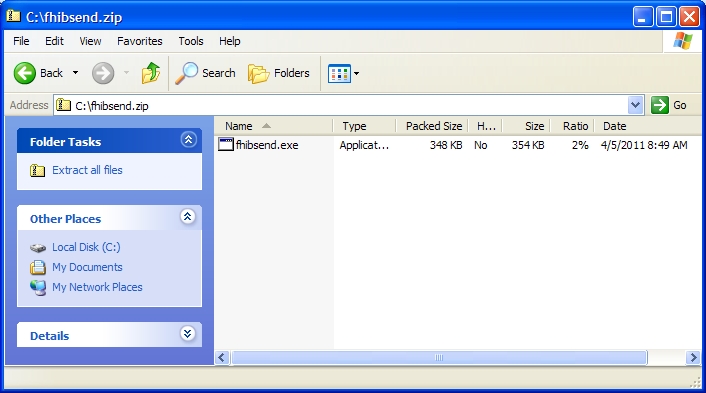706x393 pixels.
Task: Go up one folder level
Action: (x=151, y=73)
